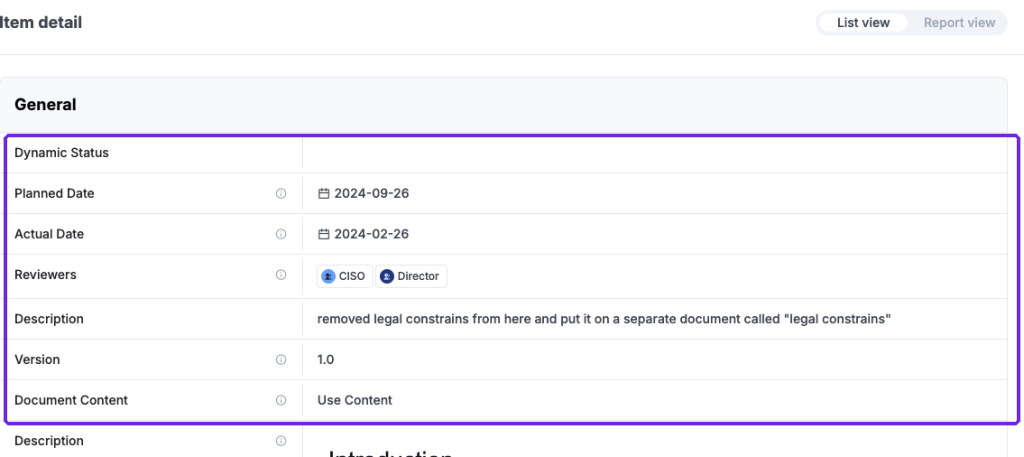Click the CISO reviewer avatar icon

click(x=328, y=276)
